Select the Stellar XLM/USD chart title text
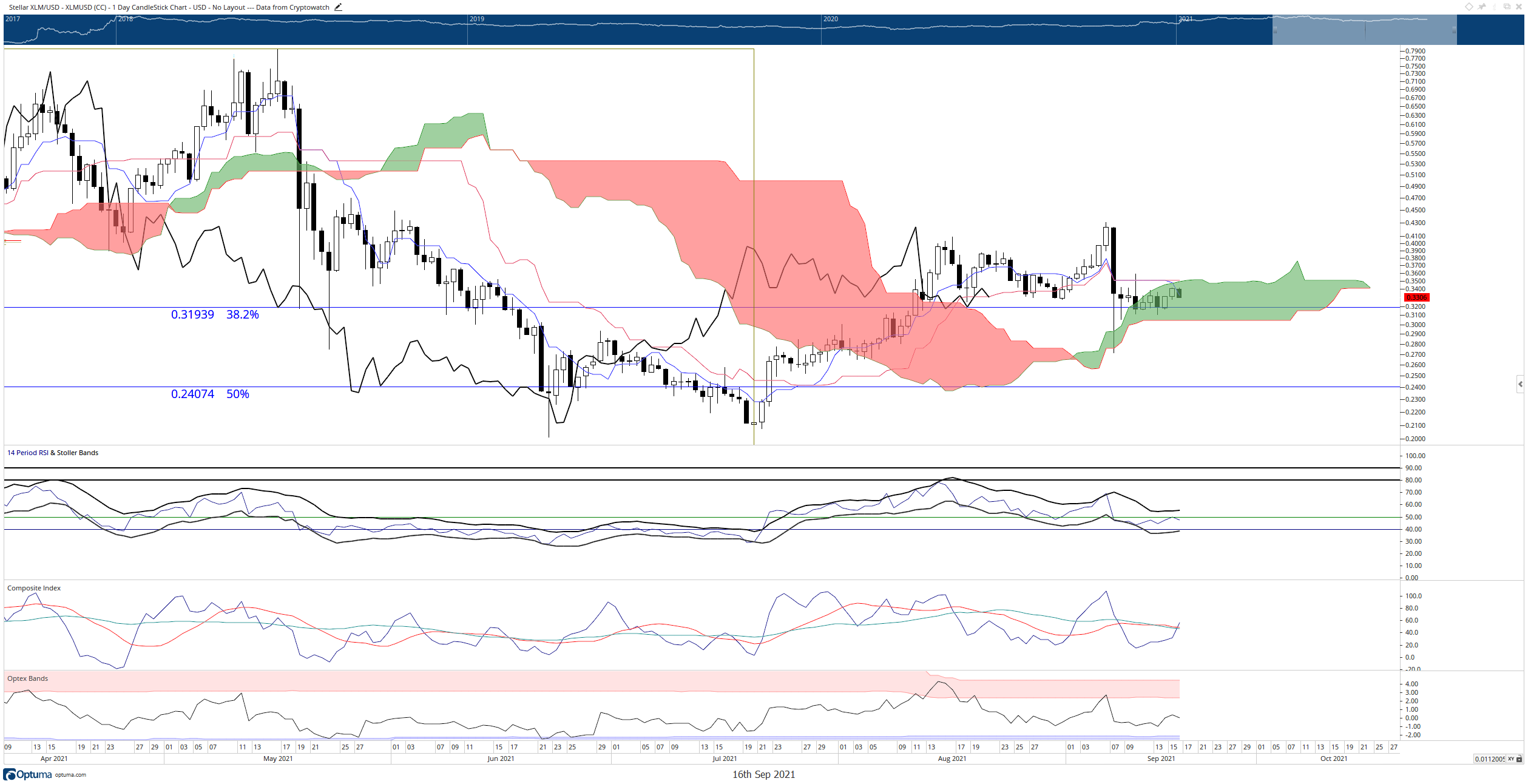 (x=169, y=7)
